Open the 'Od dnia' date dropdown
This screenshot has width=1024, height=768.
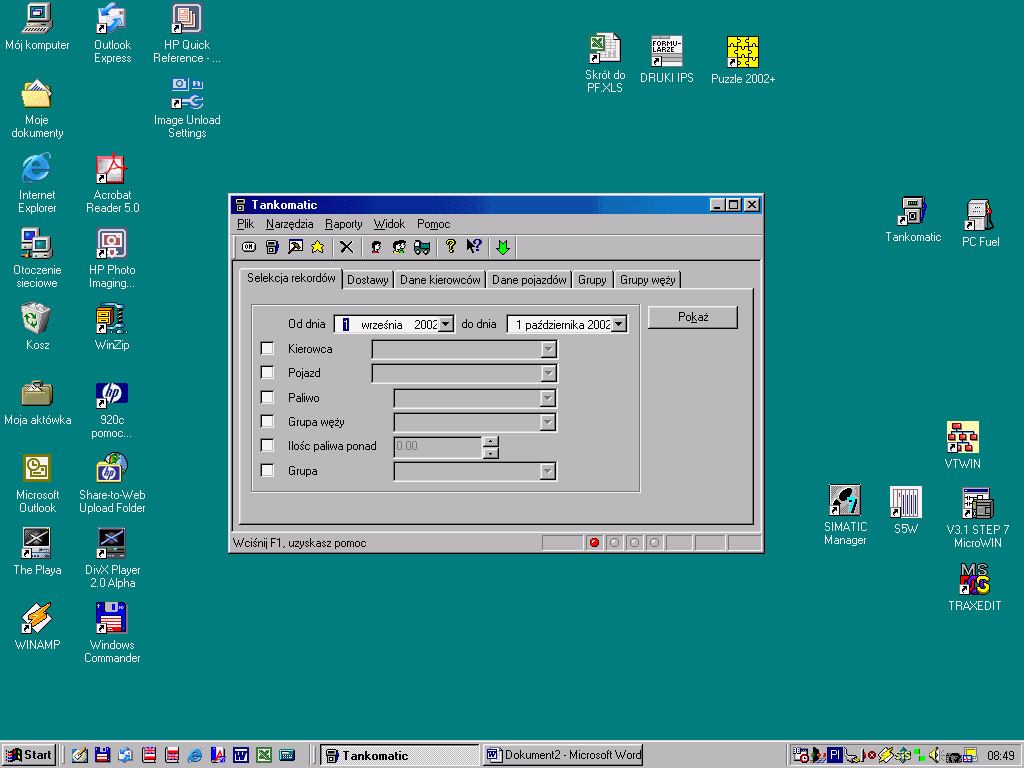[446, 324]
